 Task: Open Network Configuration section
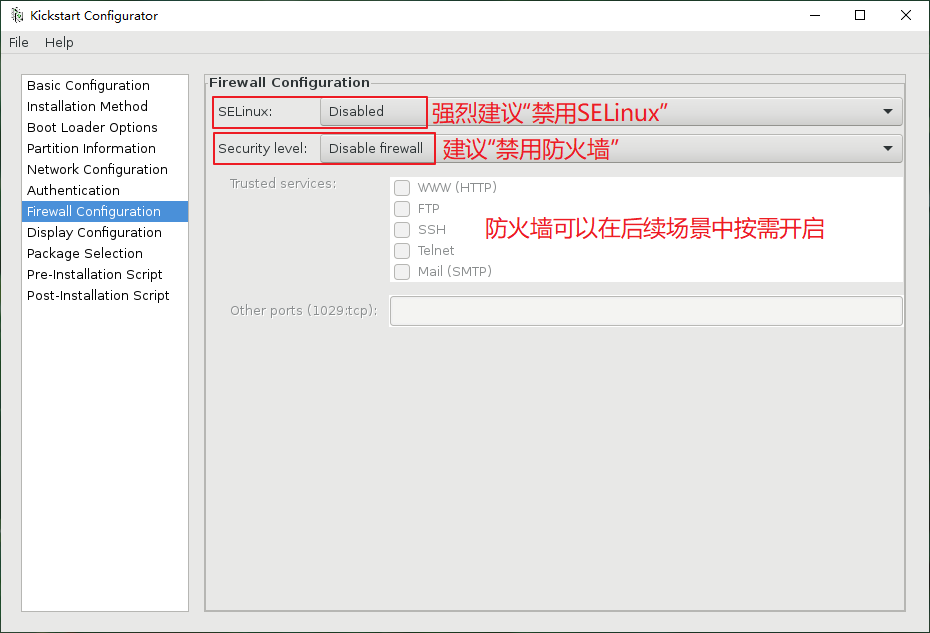pos(105,170)
